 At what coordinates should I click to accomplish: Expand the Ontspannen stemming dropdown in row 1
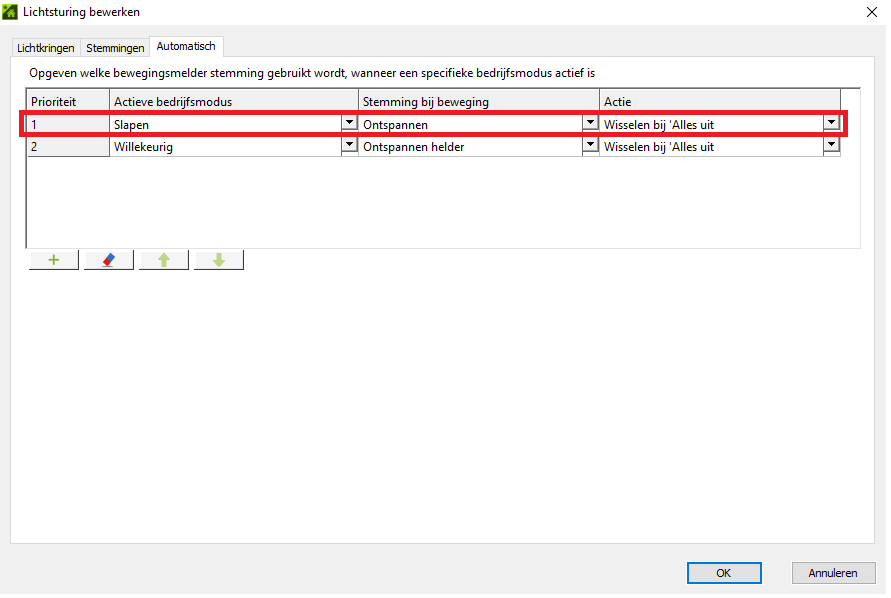click(x=590, y=124)
